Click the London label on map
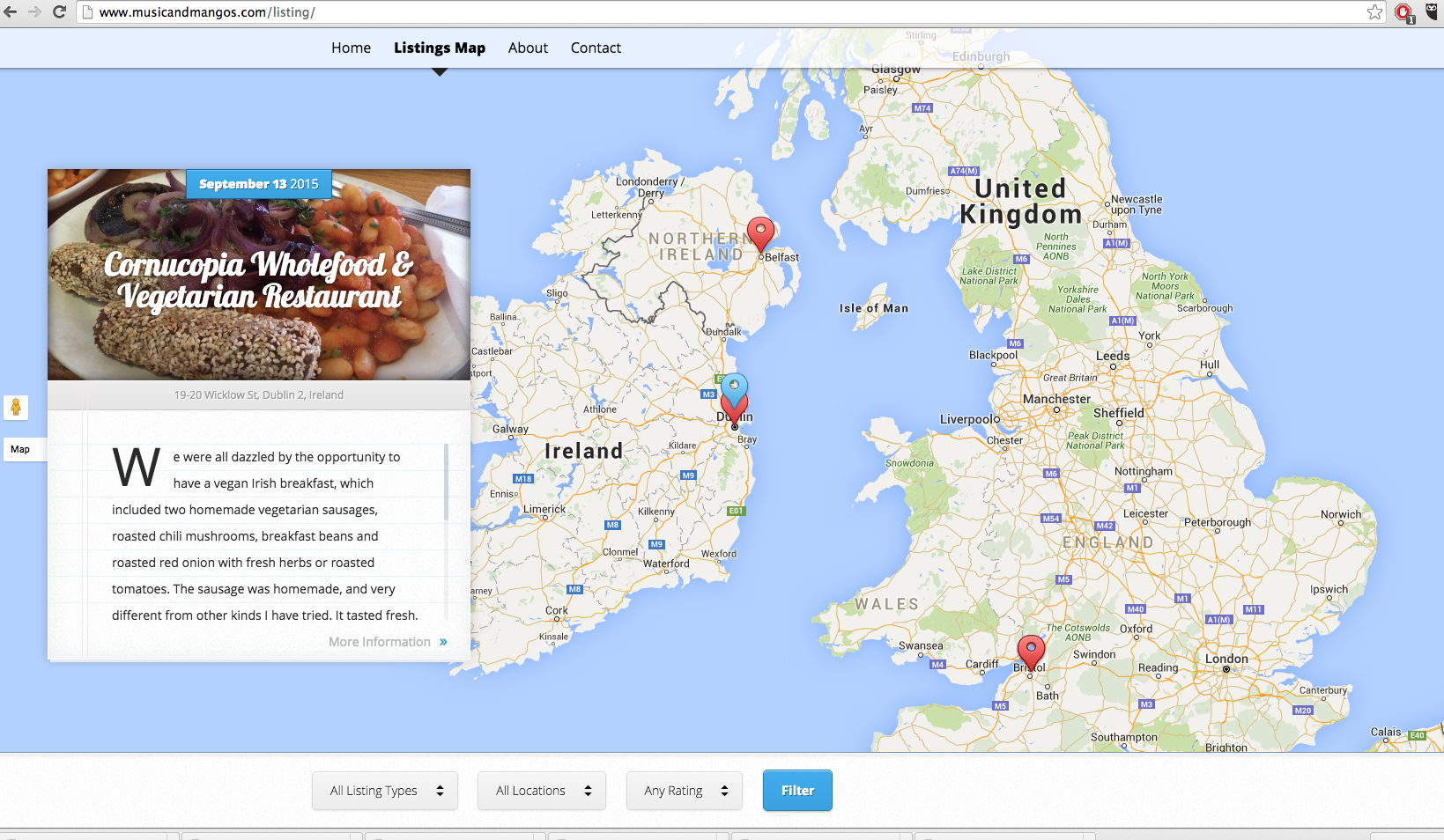 click(x=1226, y=659)
